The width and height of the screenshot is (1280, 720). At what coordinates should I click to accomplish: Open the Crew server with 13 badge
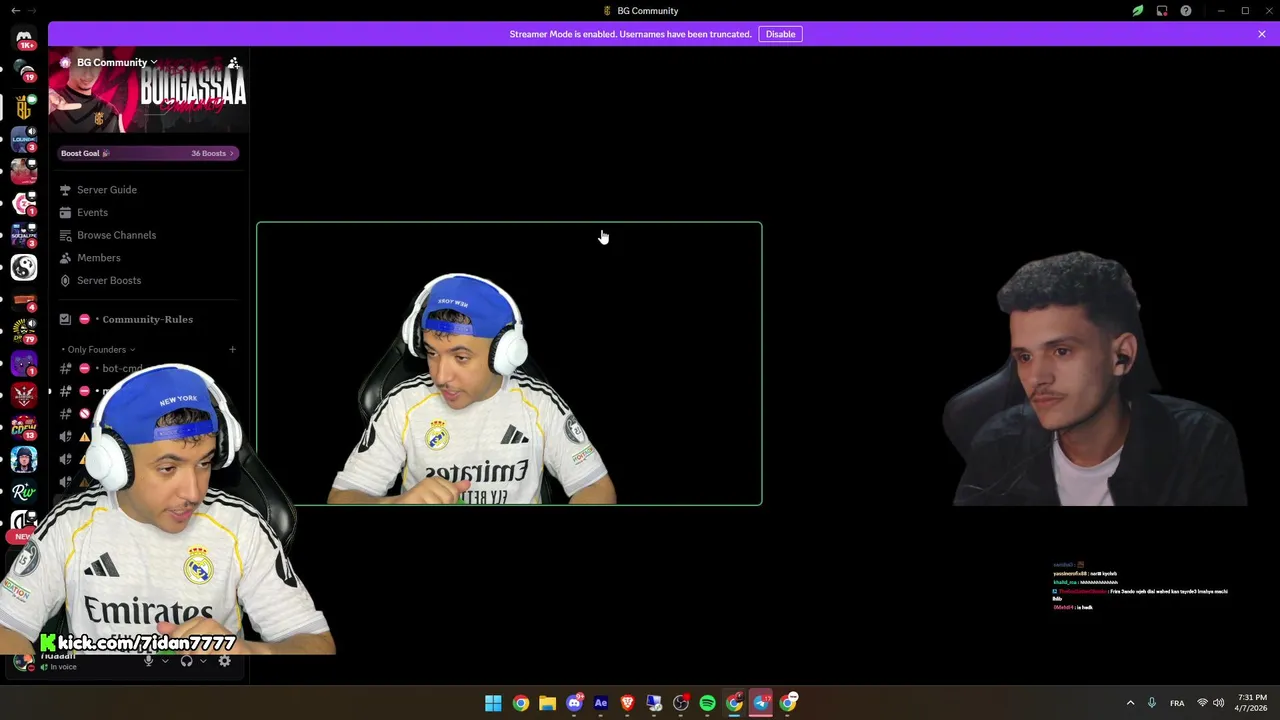24,427
